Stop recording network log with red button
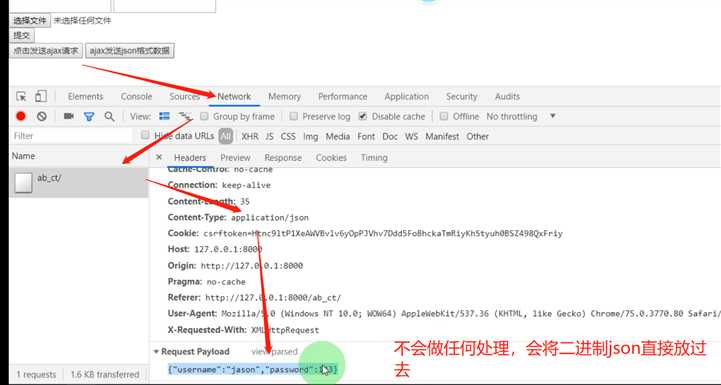This screenshot has width=721, height=385. pyautogui.click(x=21, y=116)
